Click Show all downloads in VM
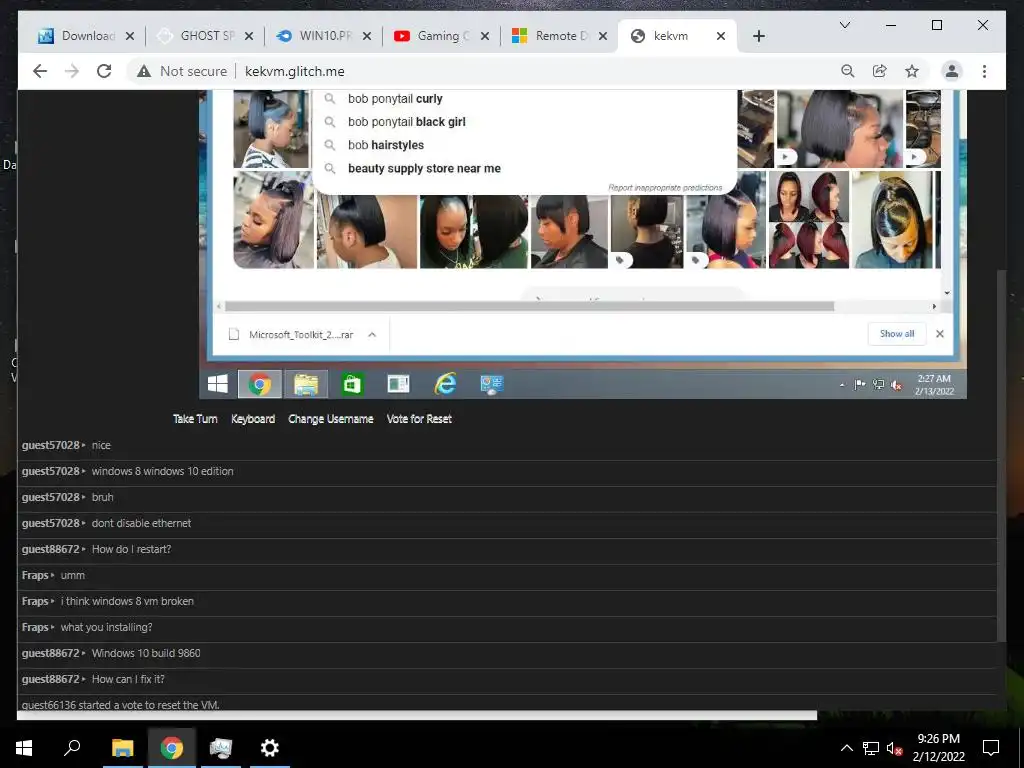 (x=897, y=334)
